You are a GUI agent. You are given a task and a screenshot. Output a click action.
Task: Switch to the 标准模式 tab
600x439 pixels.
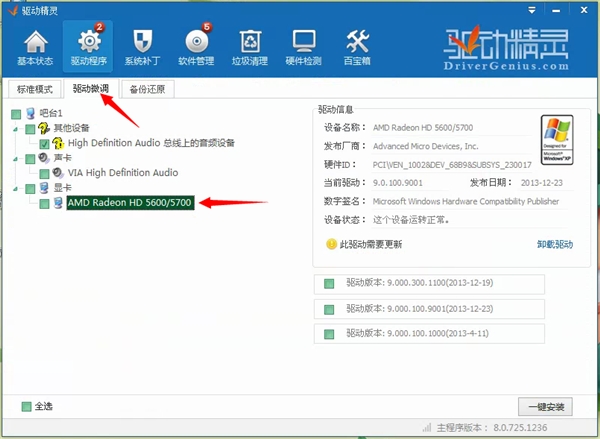click(x=33, y=89)
